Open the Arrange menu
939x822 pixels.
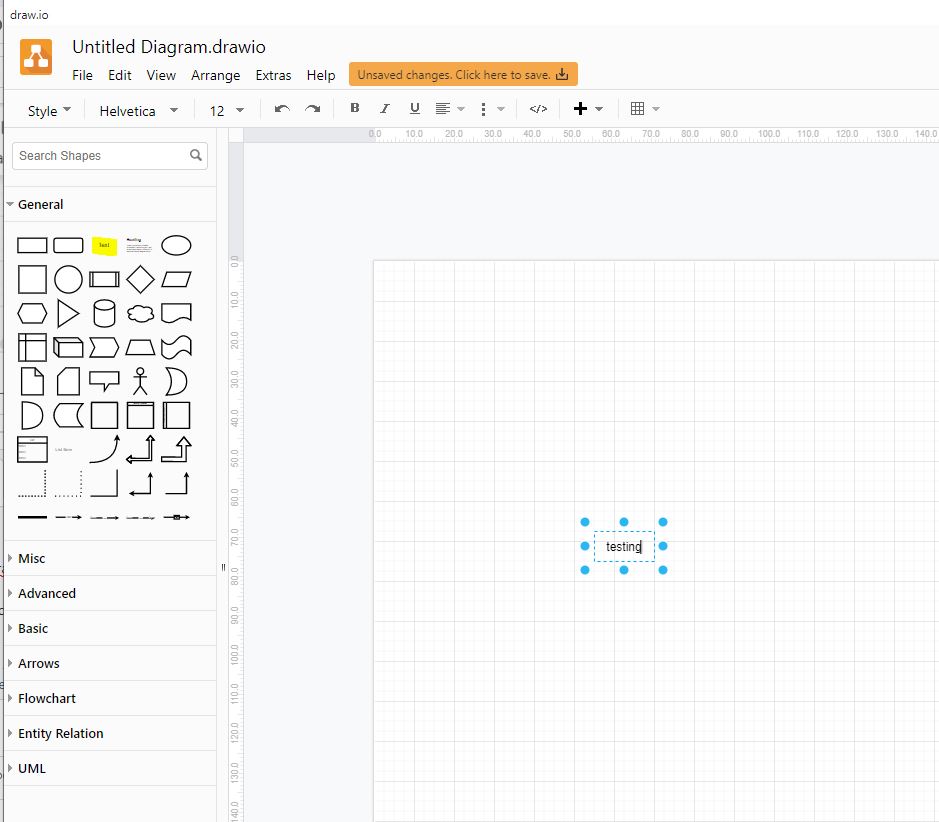[x=216, y=75]
